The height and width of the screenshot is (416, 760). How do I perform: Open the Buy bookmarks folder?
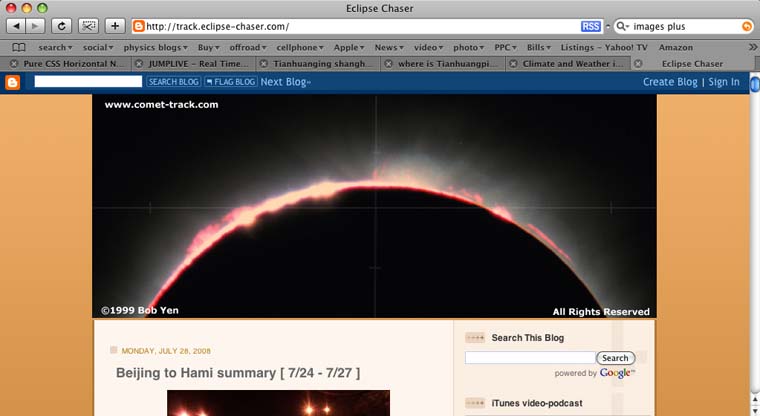208,47
